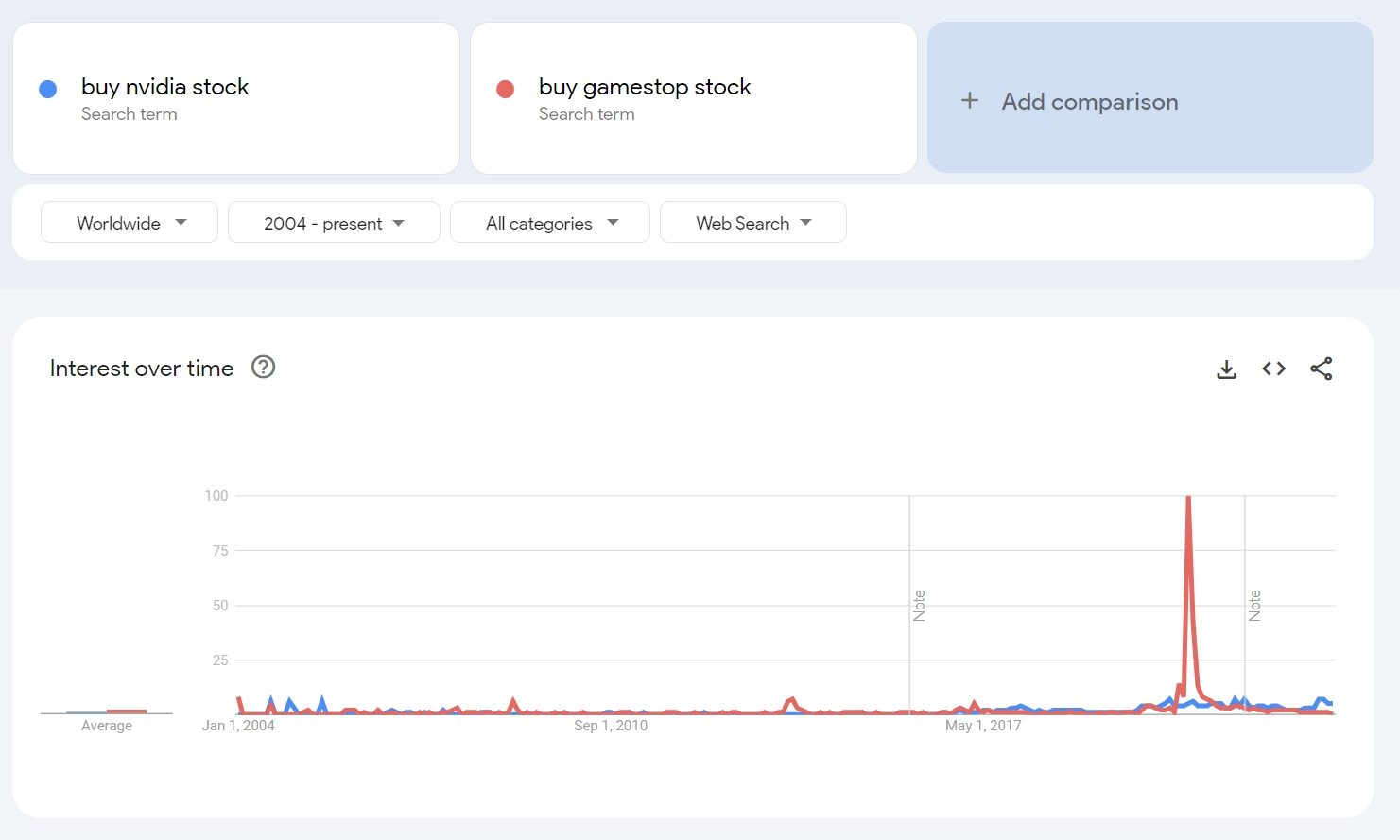Edit the buy gamestop stock search term
The height and width of the screenshot is (840, 1400).
[x=645, y=87]
